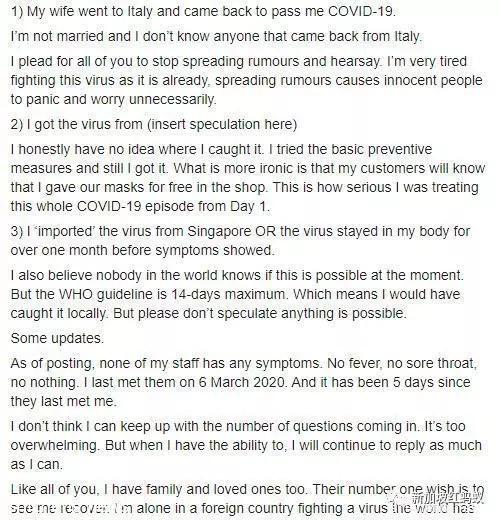Click the line "over one month before symptoms showed."
The width and height of the screenshot is (499, 520).
[x=143, y=250]
